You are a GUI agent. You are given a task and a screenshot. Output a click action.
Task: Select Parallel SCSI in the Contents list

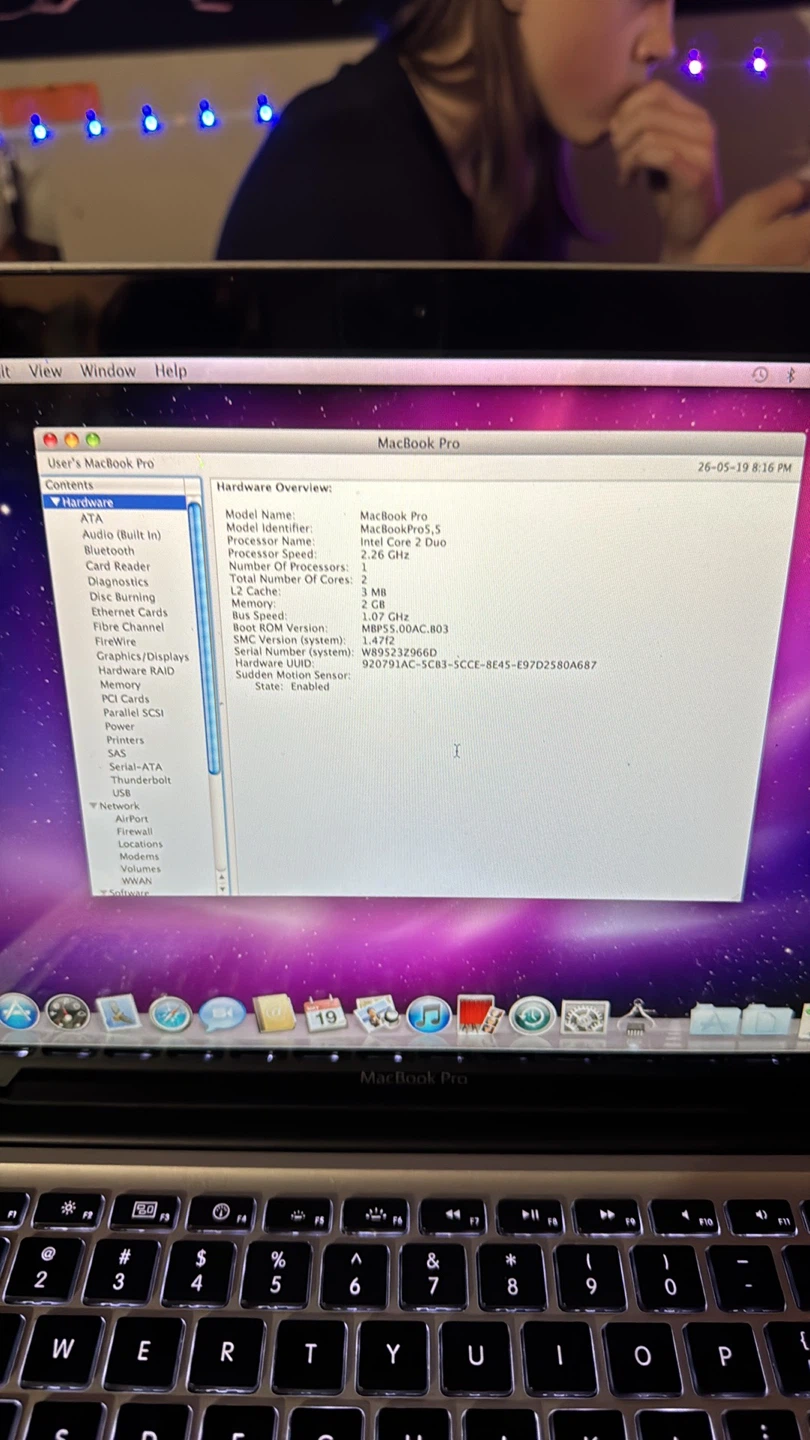coord(133,713)
